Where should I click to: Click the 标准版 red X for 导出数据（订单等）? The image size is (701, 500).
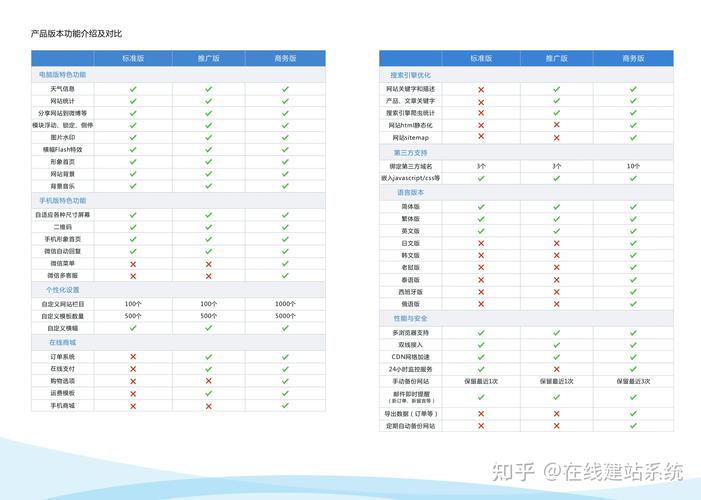481,414
